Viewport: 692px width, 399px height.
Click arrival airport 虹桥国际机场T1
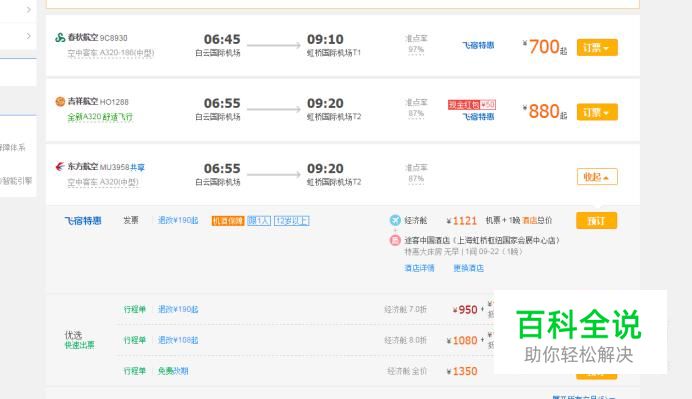[x=334, y=53]
